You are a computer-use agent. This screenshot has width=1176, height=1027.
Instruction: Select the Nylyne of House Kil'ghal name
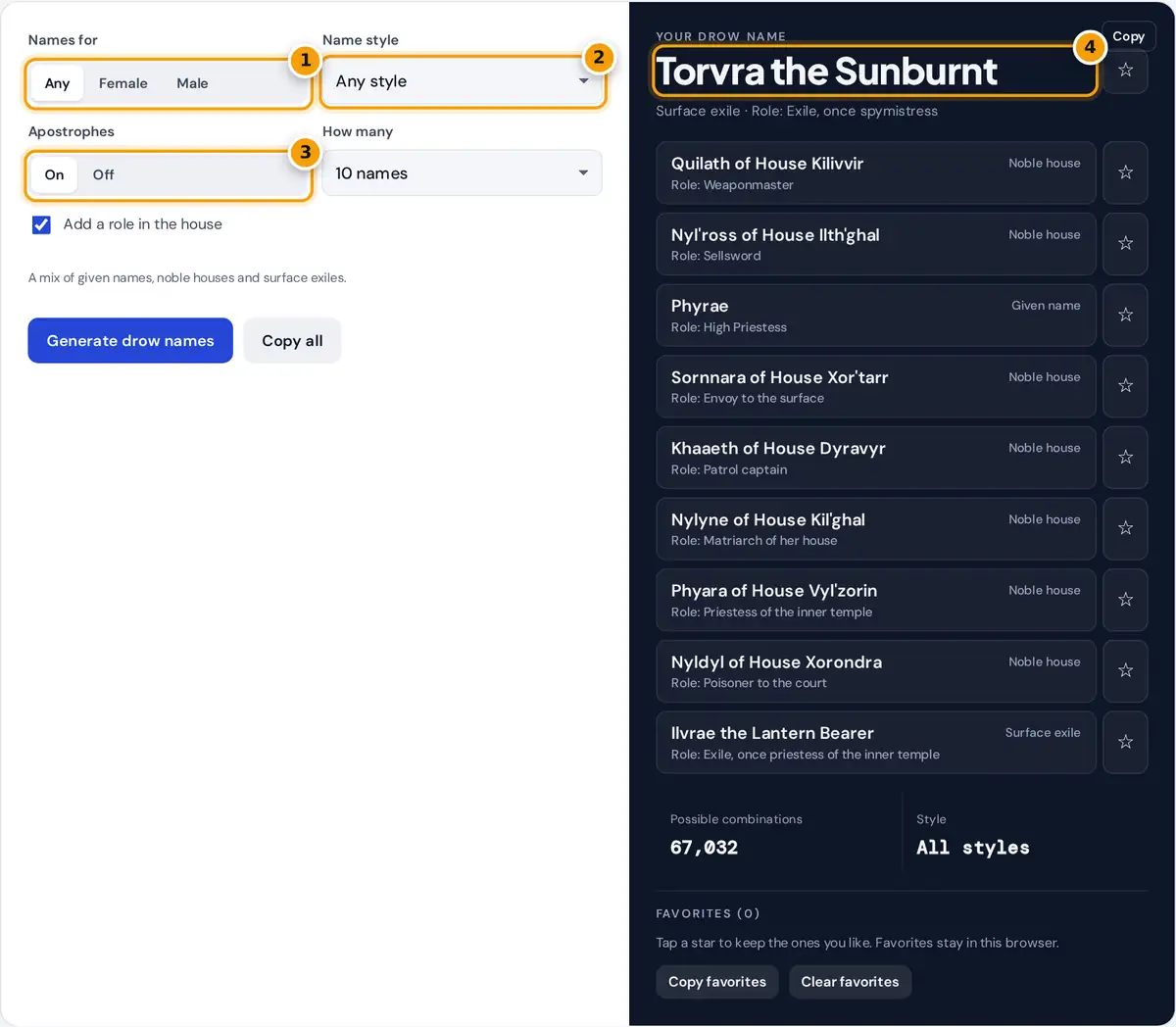point(768,519)
